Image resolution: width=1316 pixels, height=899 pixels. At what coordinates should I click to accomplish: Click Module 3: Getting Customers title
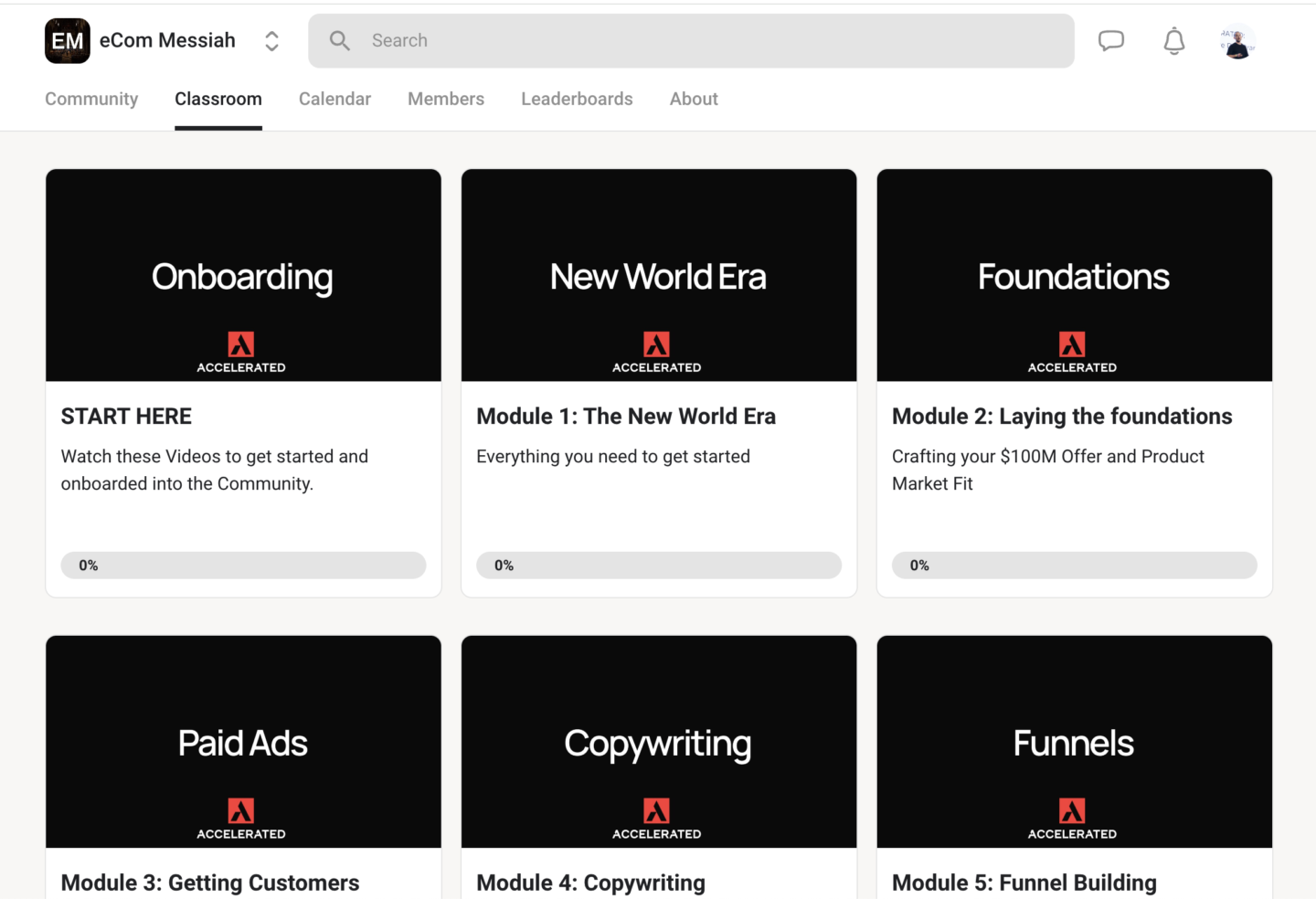pyautogui.click(x=210, y=883)
